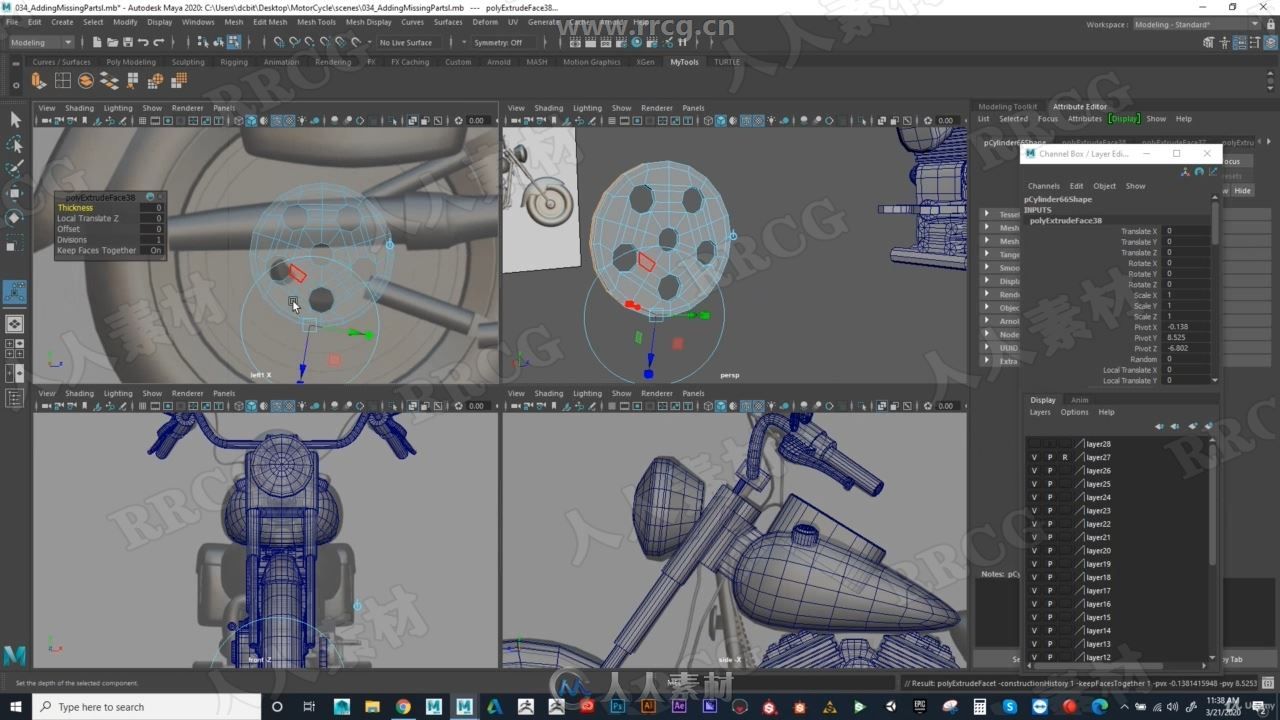This screenshot has width=1280, height=720.
Task: Click the Undo arrow icon
Action: (x=143, y=42)
